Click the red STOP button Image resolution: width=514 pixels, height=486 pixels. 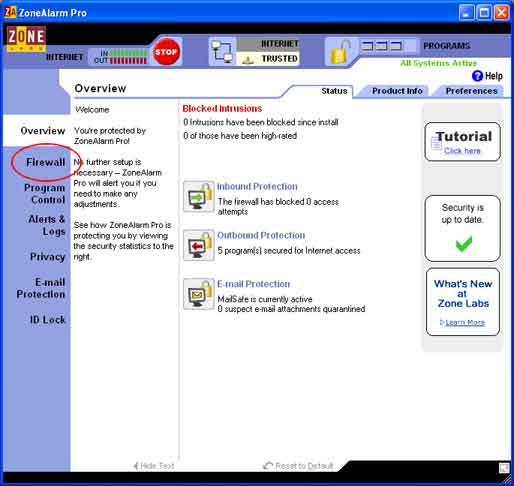tap(166, 52)
